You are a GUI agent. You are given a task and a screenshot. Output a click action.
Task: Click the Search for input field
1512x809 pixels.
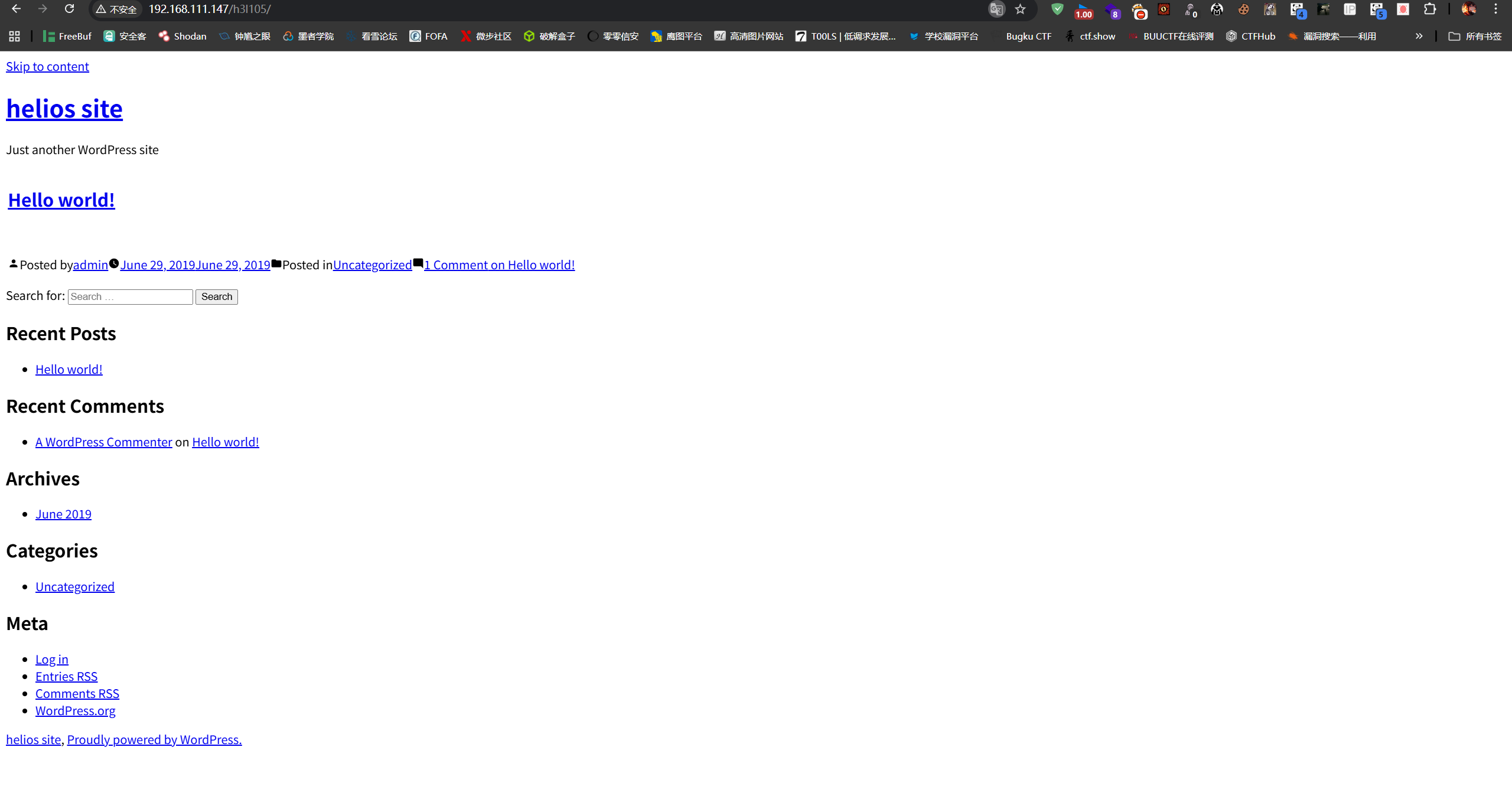click(131, 296)
